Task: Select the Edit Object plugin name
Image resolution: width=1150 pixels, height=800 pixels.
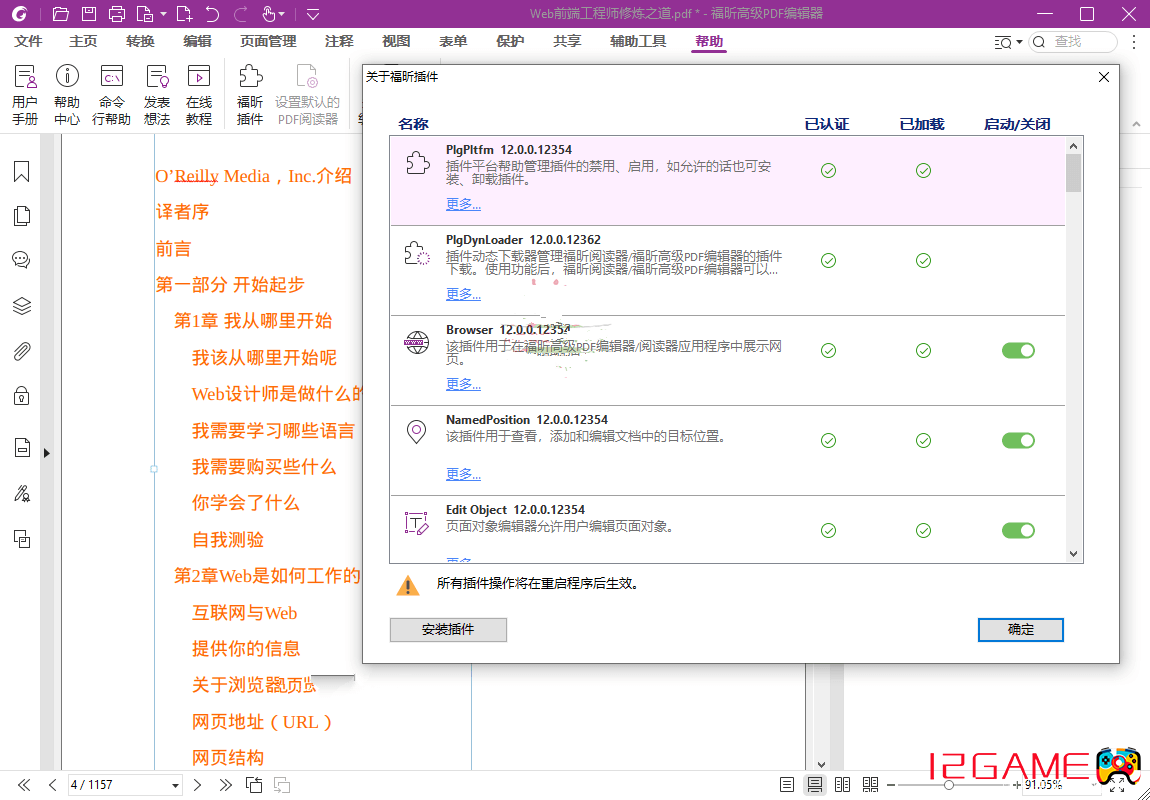Action: pos(476,510)
